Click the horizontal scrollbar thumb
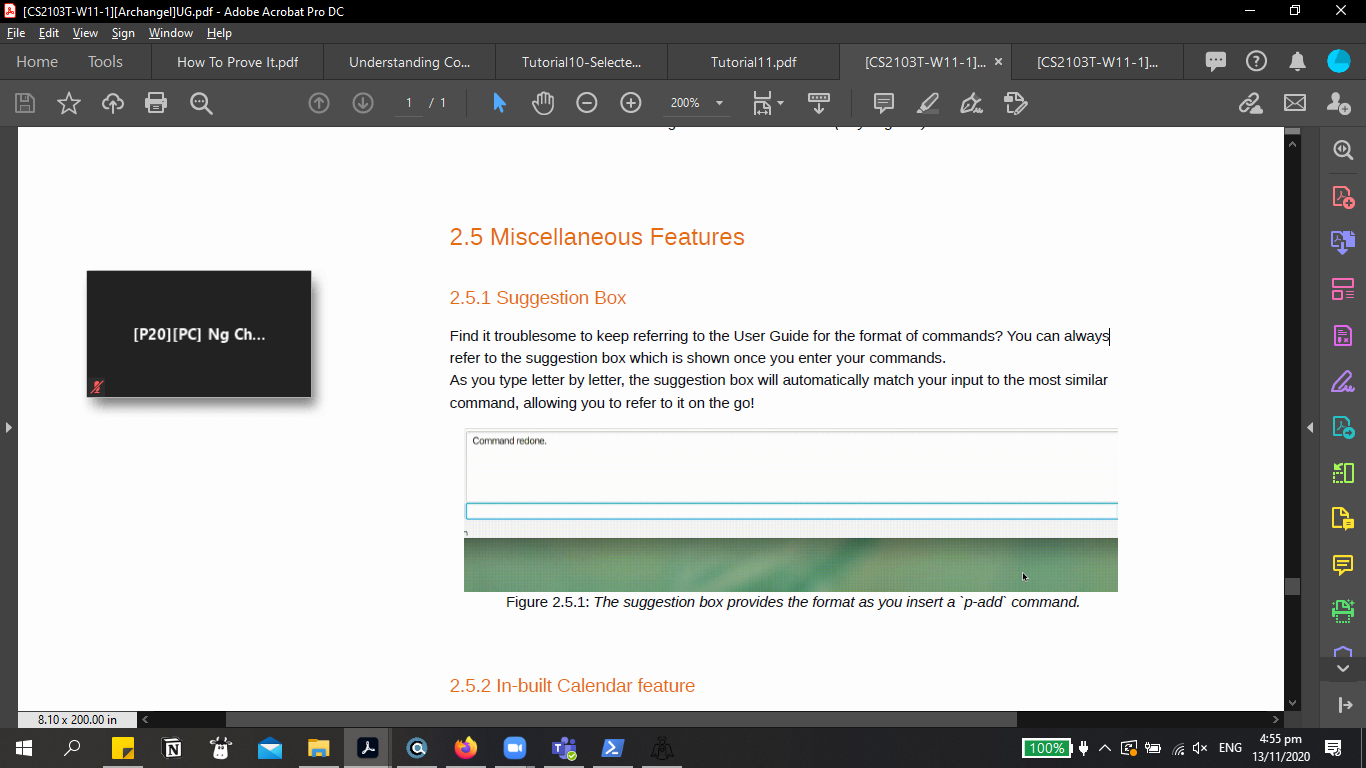The image size is (1366, 768). point(621,719)
